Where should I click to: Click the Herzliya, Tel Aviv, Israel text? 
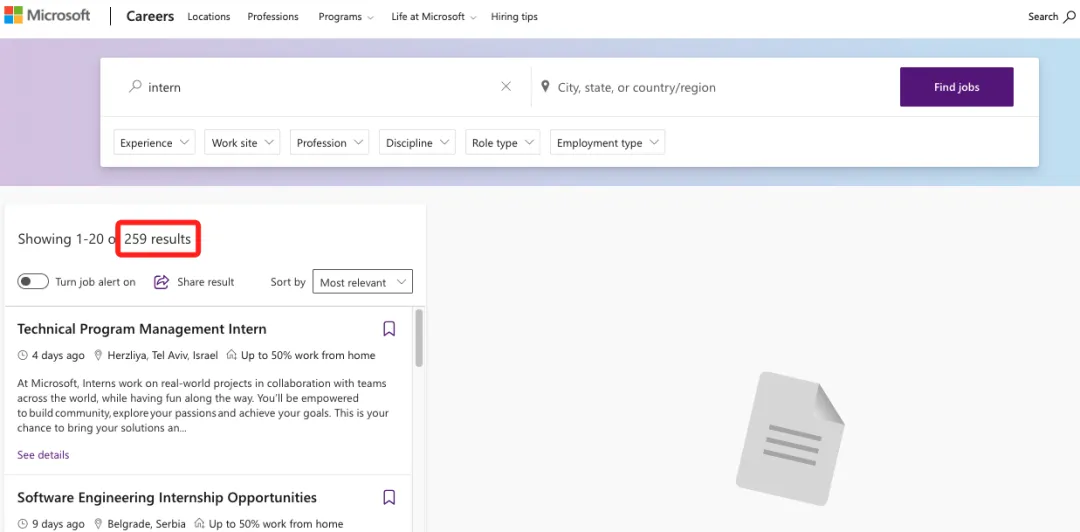163,356
